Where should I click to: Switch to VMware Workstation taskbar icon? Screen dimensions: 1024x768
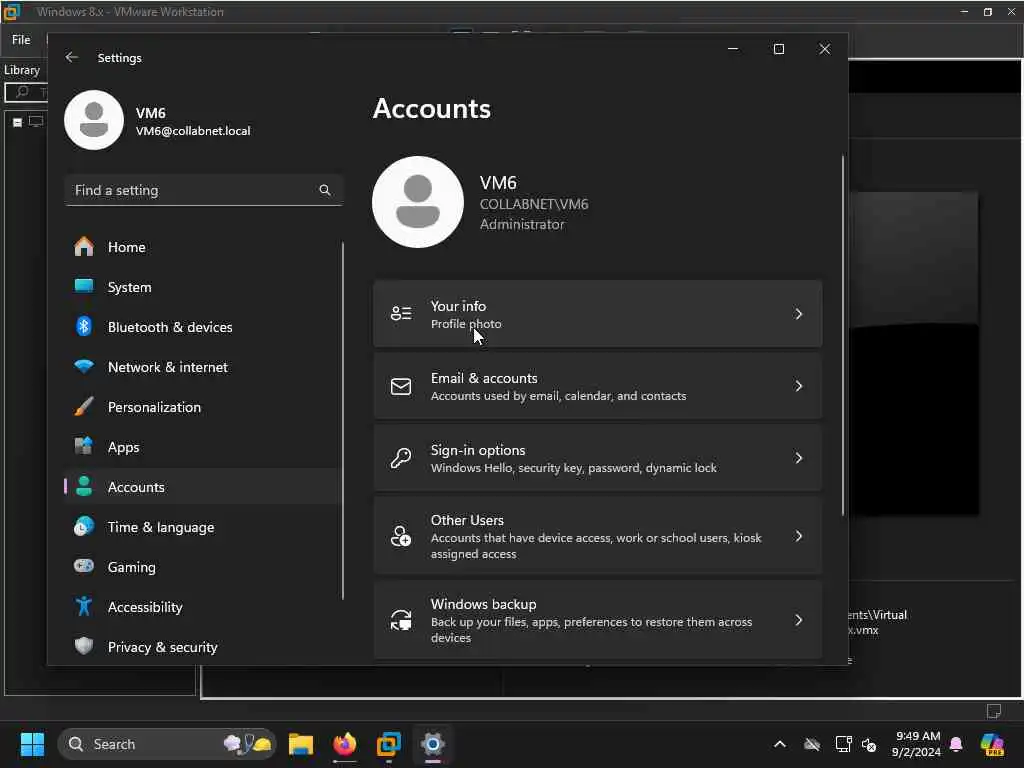(x=389, y=744)
